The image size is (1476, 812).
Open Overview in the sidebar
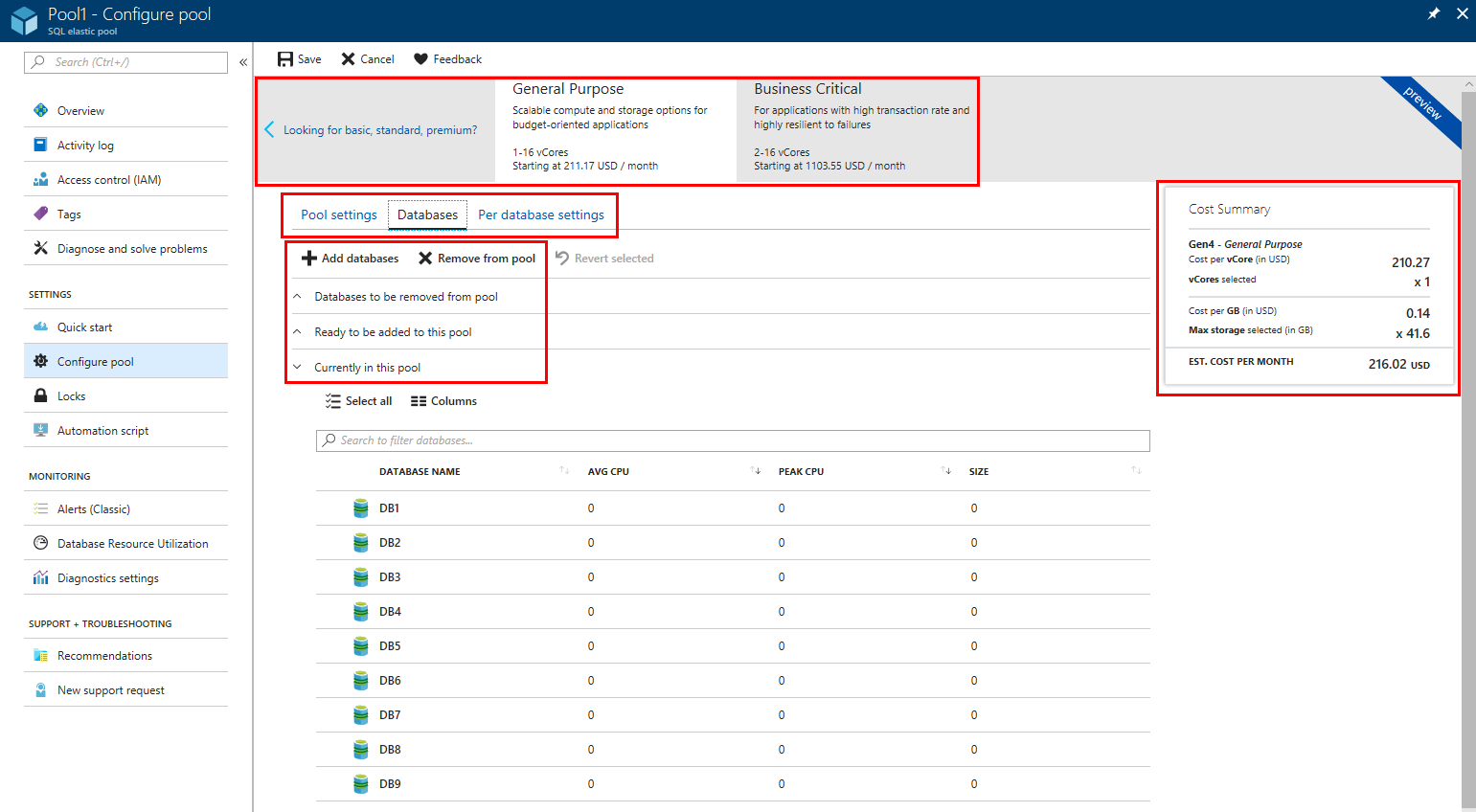point(125,110)
